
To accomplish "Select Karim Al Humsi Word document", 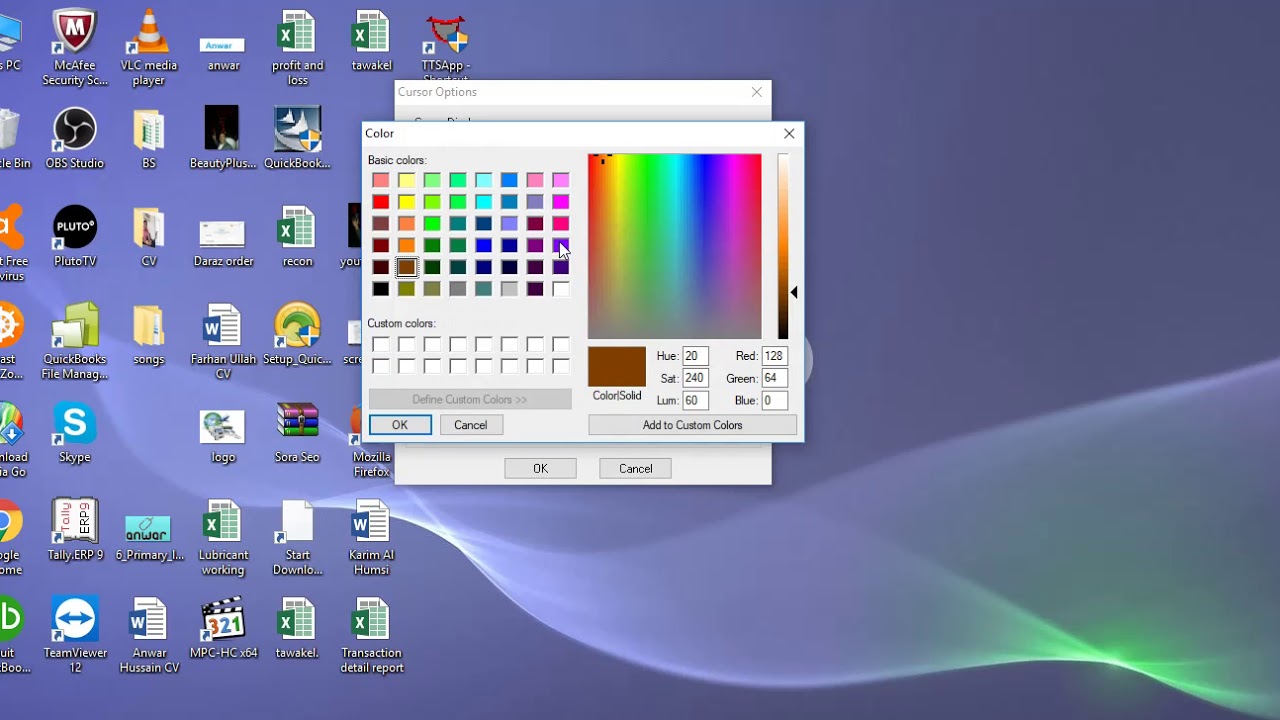I will (x=371, y=538).
